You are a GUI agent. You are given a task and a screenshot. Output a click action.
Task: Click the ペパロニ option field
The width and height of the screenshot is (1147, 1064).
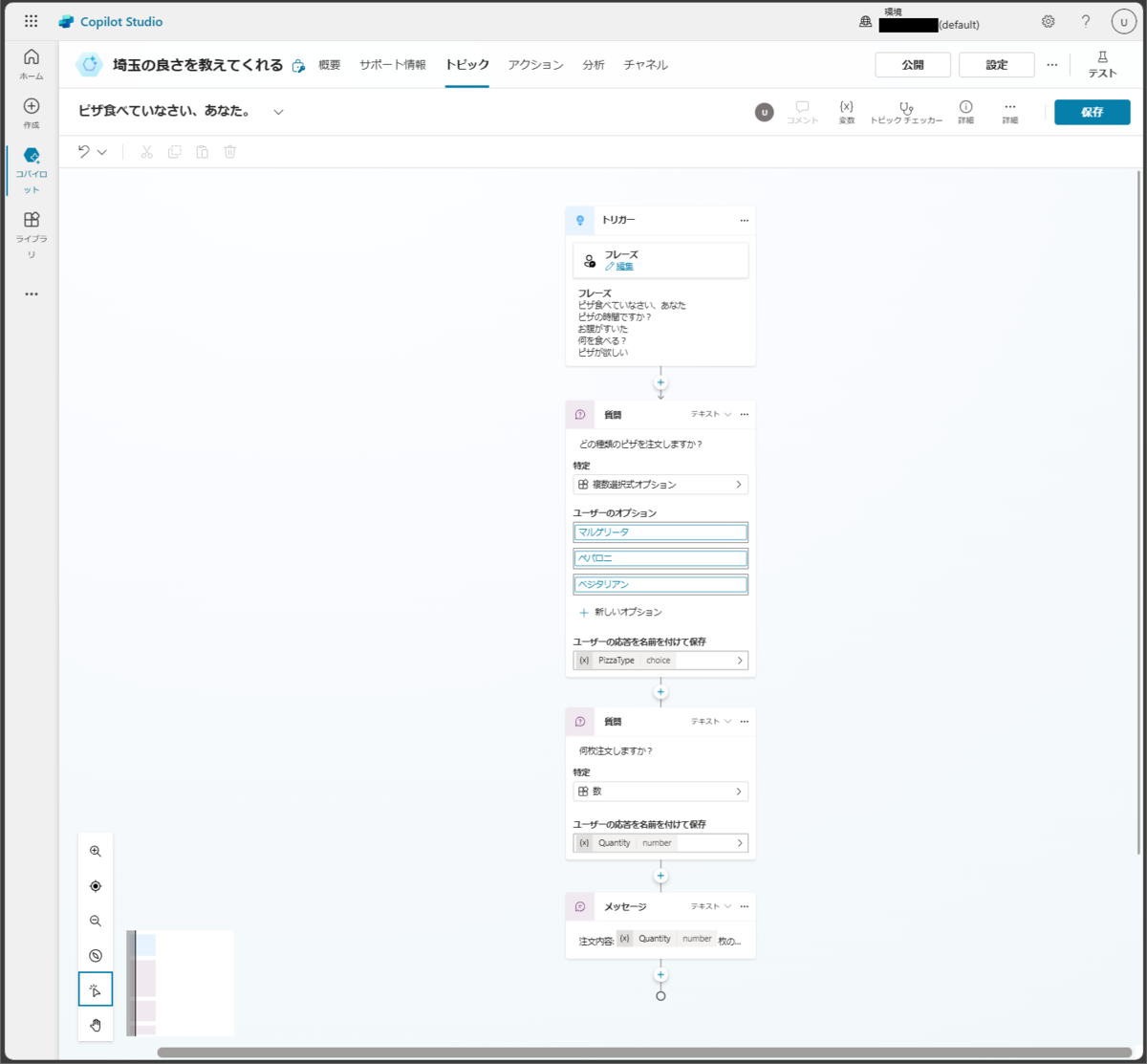(x=660, y=558)
